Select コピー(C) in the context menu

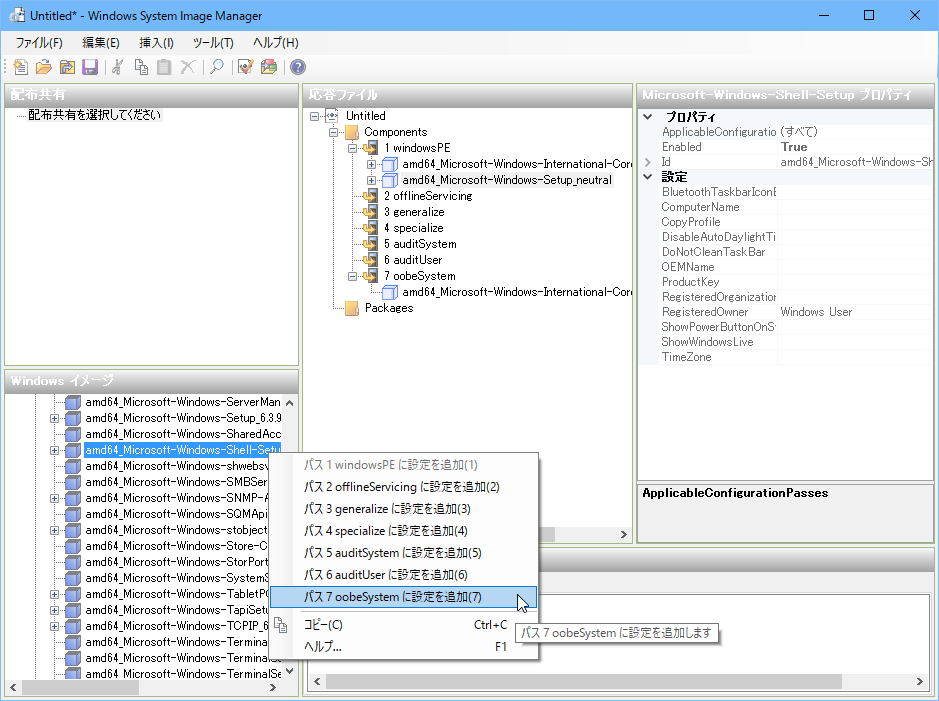tap(404, 625)
